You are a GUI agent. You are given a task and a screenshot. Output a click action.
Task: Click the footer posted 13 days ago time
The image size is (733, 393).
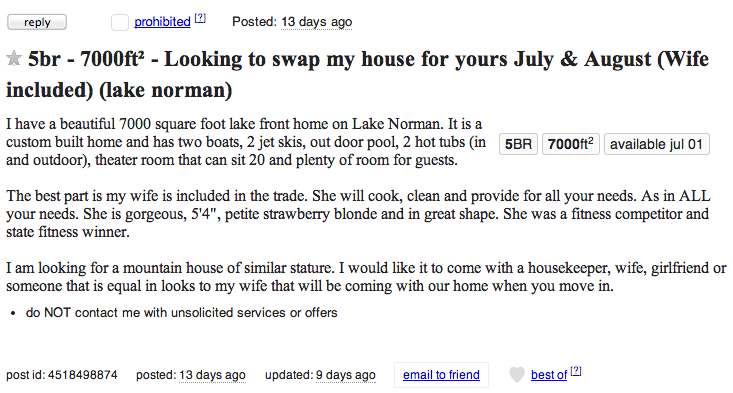click(212, 375)
